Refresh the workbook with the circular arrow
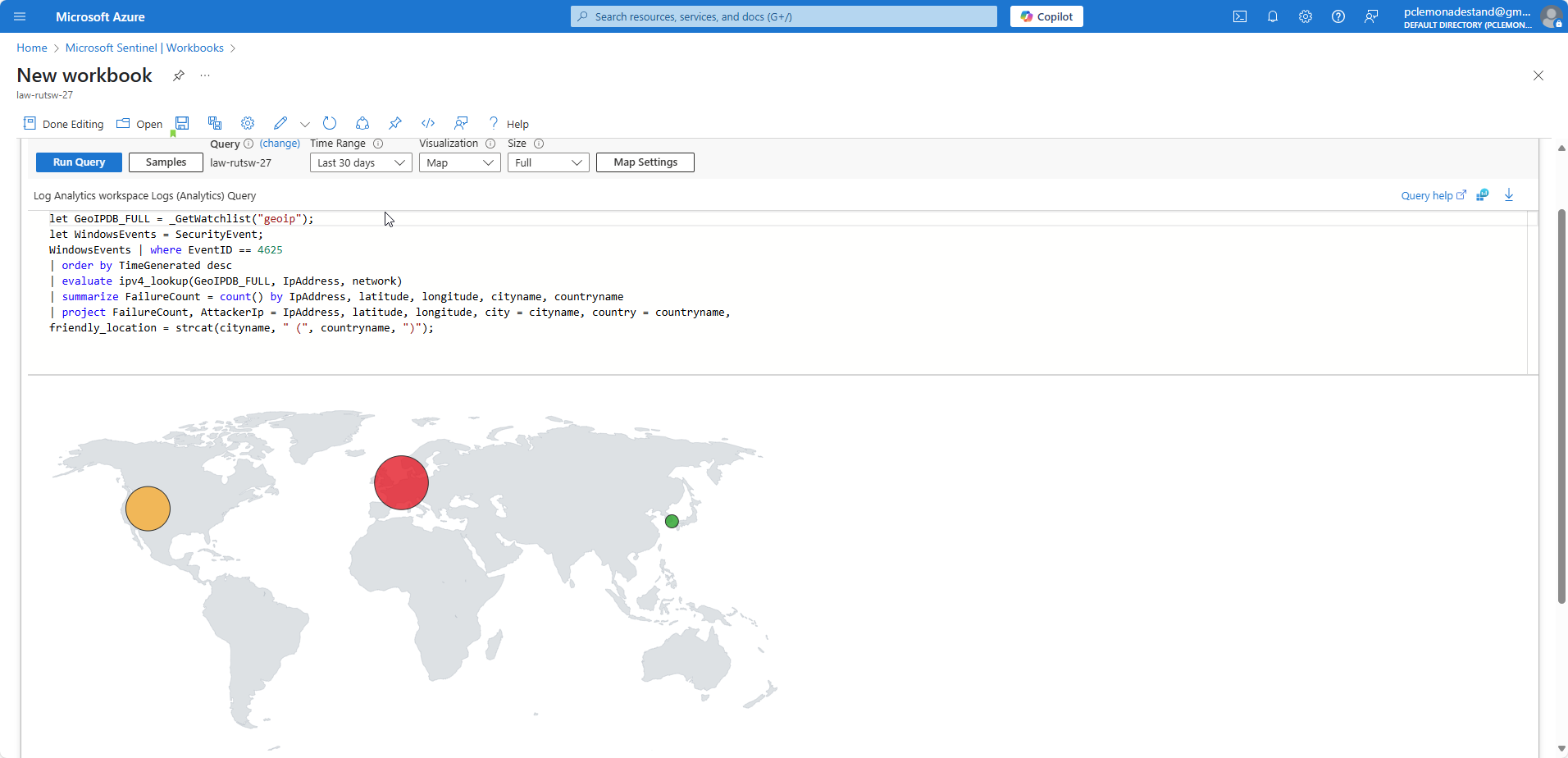The width and height of the screenshot is (1568, 758). click(330, 123)
